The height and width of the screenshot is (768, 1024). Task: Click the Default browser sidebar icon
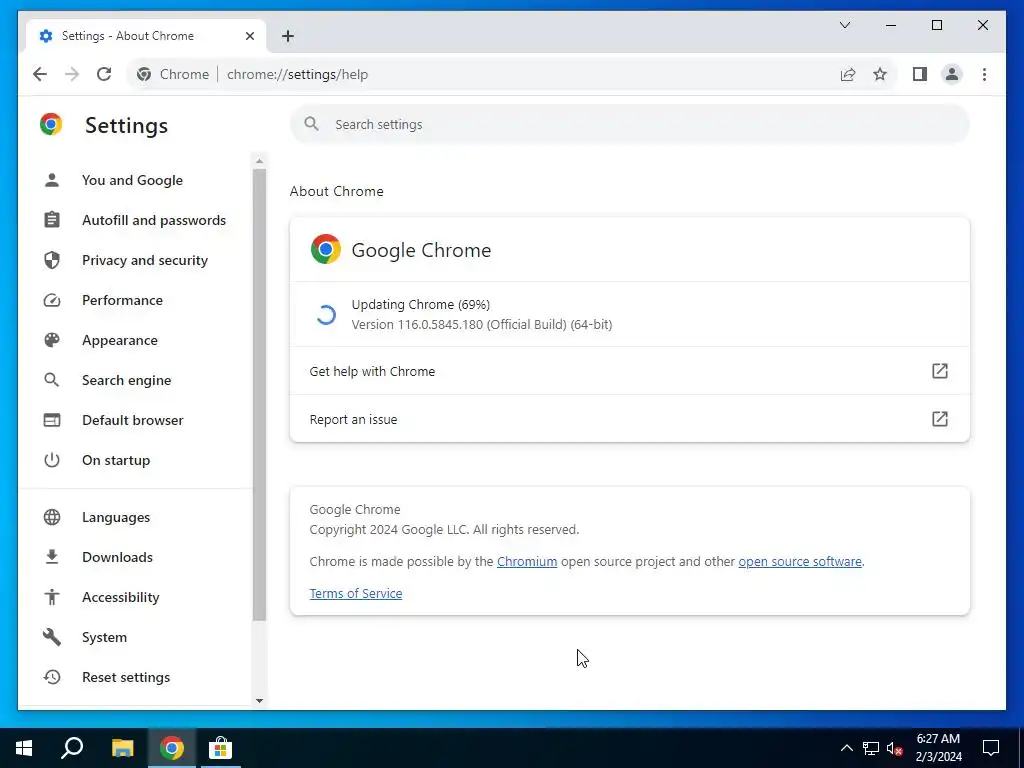(x=52, y=420)
